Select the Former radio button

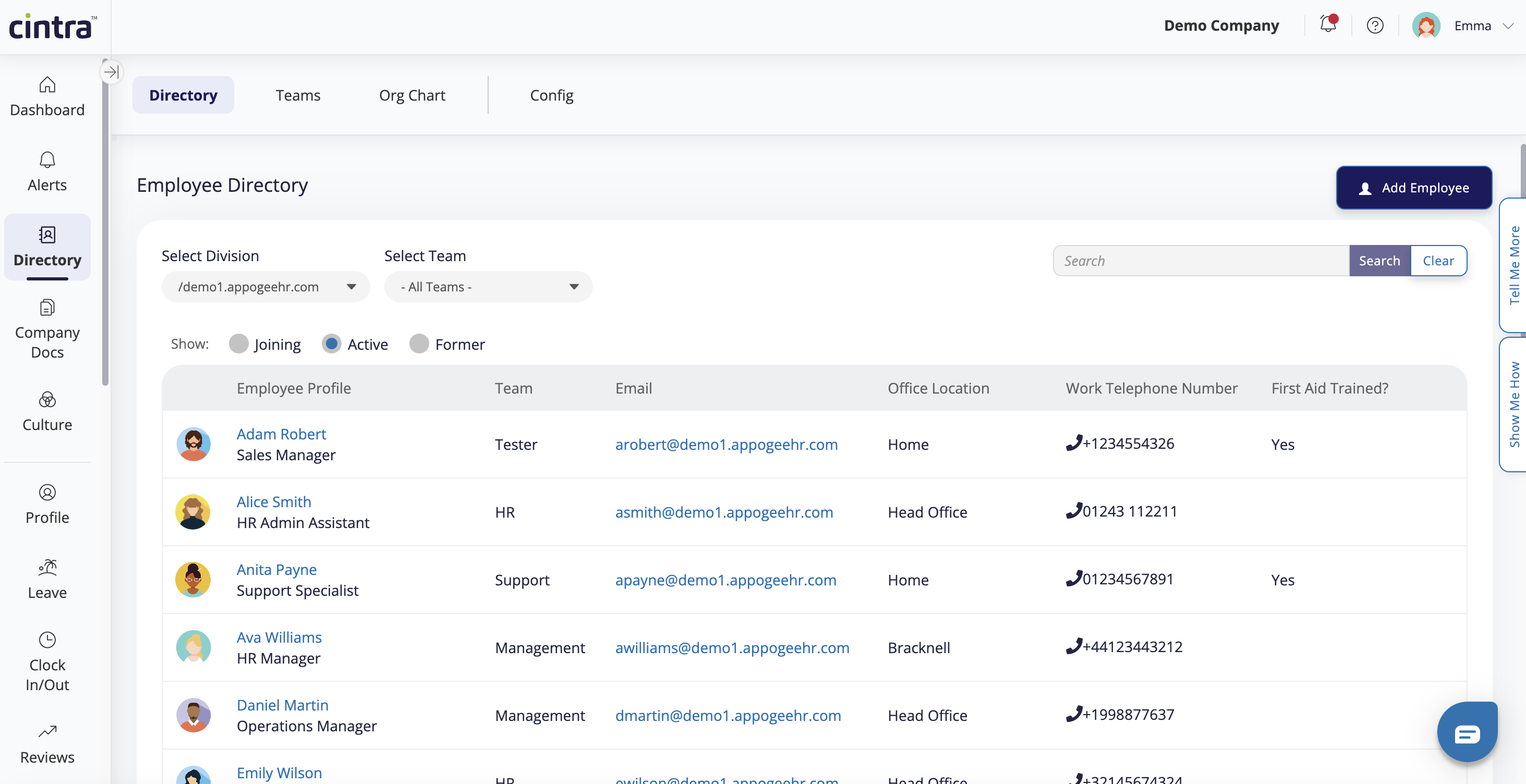coord(419,344)
